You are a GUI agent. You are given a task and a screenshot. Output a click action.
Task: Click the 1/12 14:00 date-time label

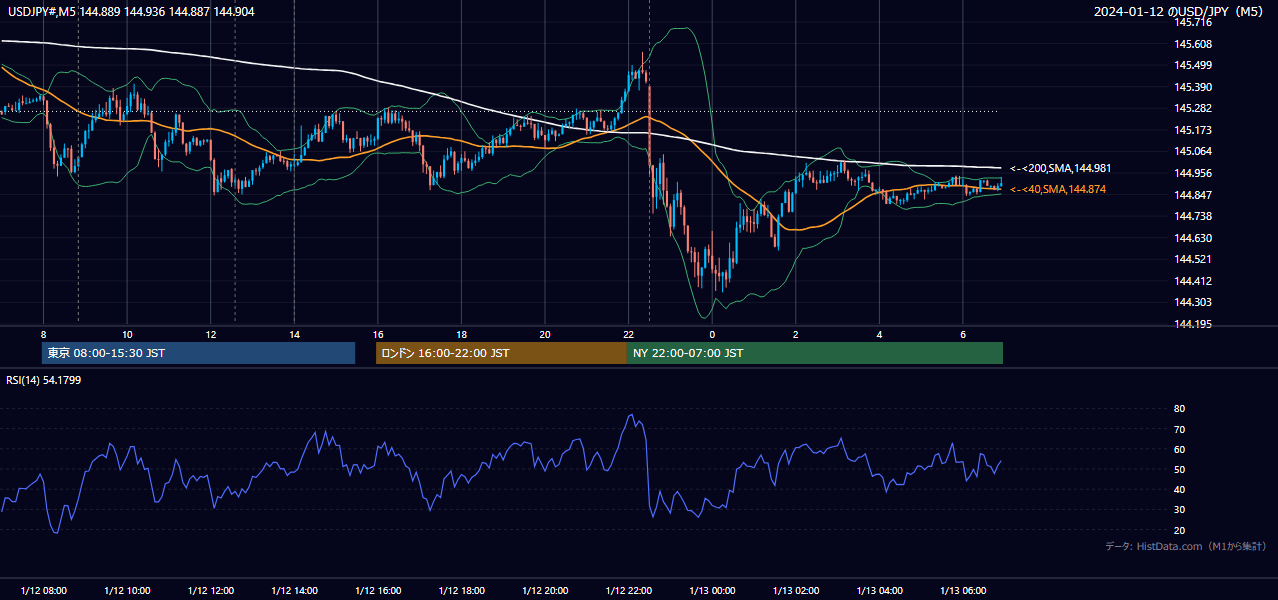pyautogui.click(x=294, y=591)
